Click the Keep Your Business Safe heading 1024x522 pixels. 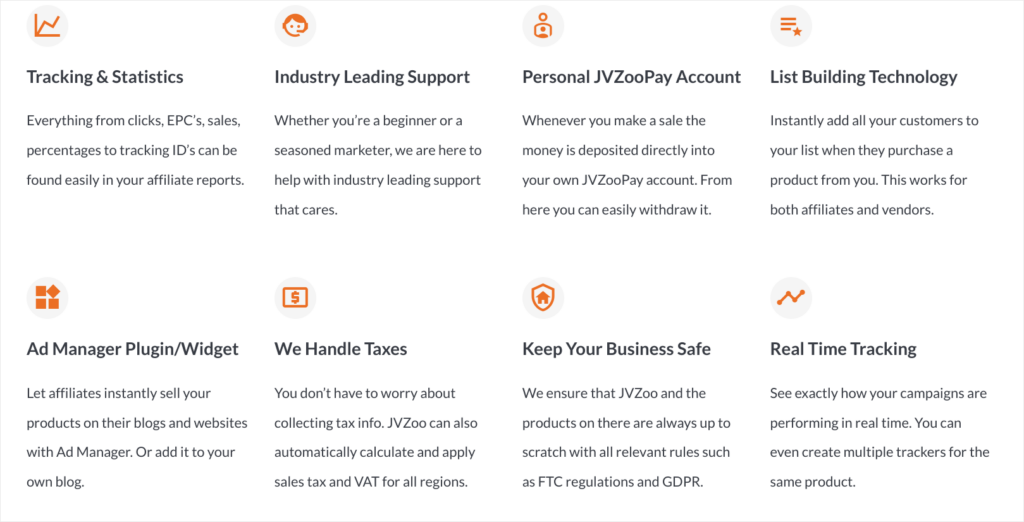tap(616, 349)
